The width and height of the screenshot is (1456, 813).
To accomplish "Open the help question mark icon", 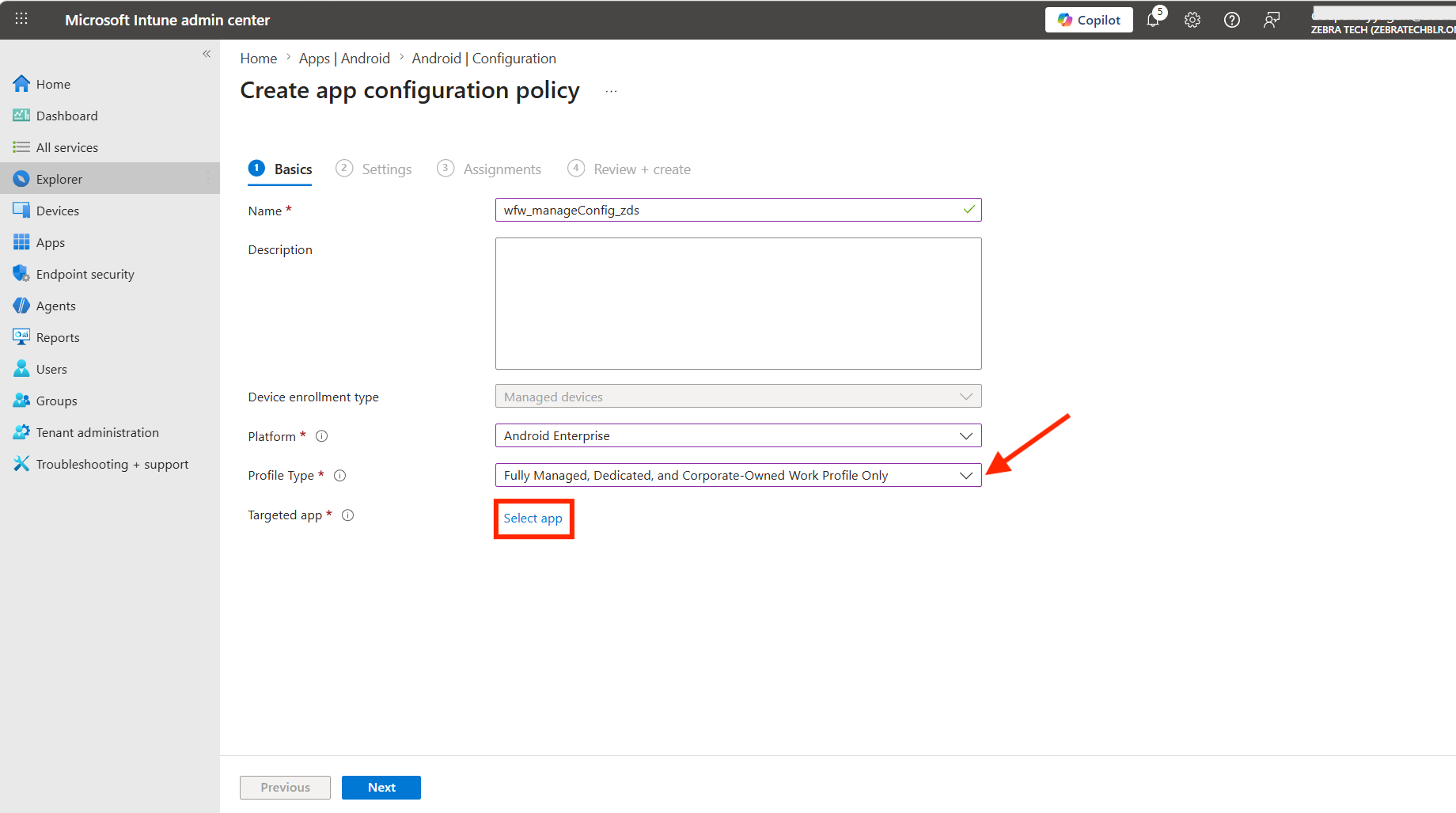I will pos(1232,20).
